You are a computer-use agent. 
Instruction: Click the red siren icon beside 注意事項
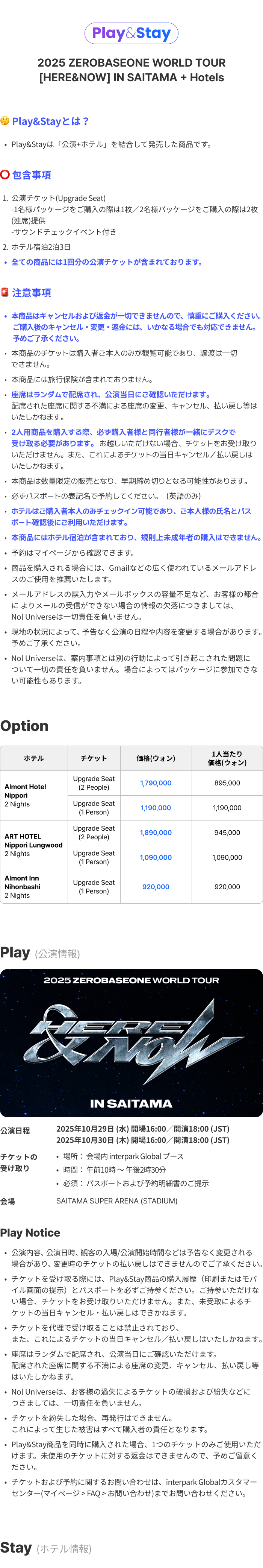click(5, 292)
